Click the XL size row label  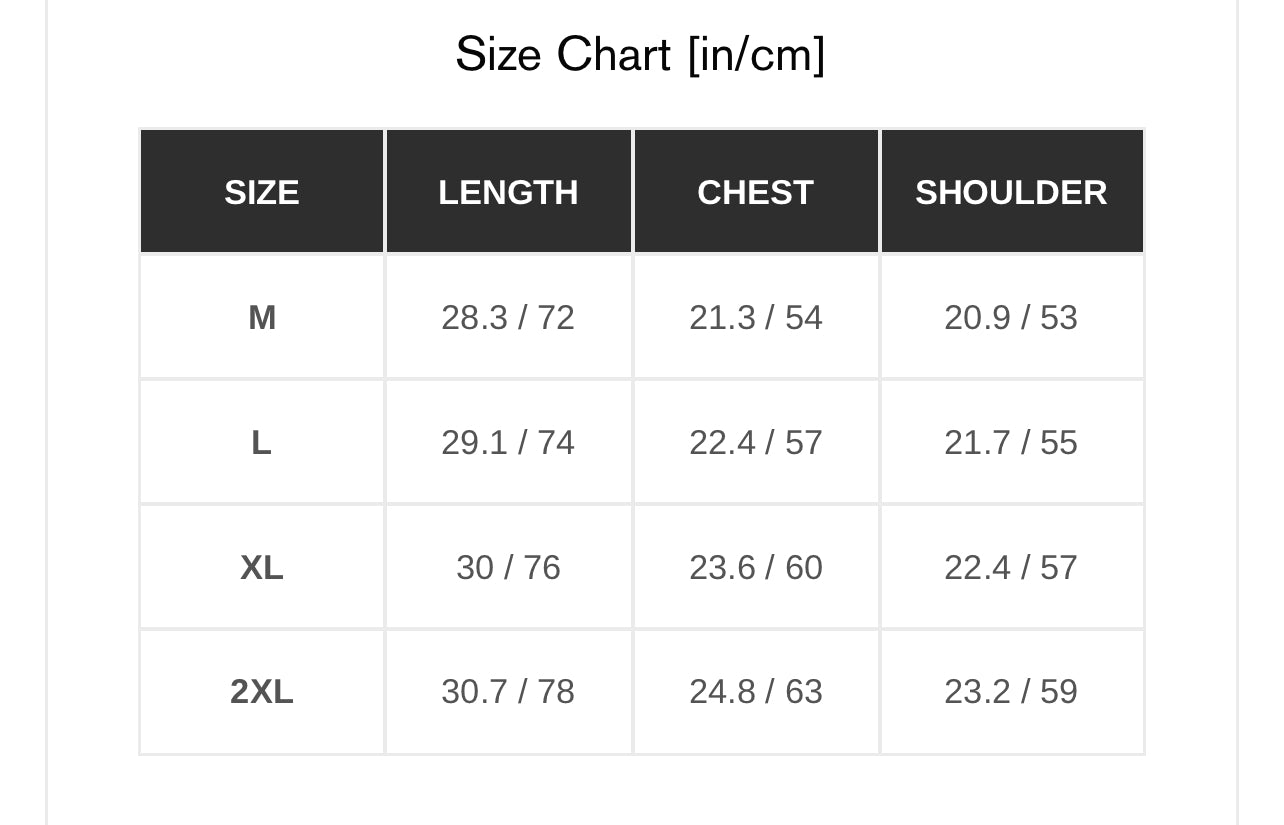pyautogui.click(x=262, y=567)
